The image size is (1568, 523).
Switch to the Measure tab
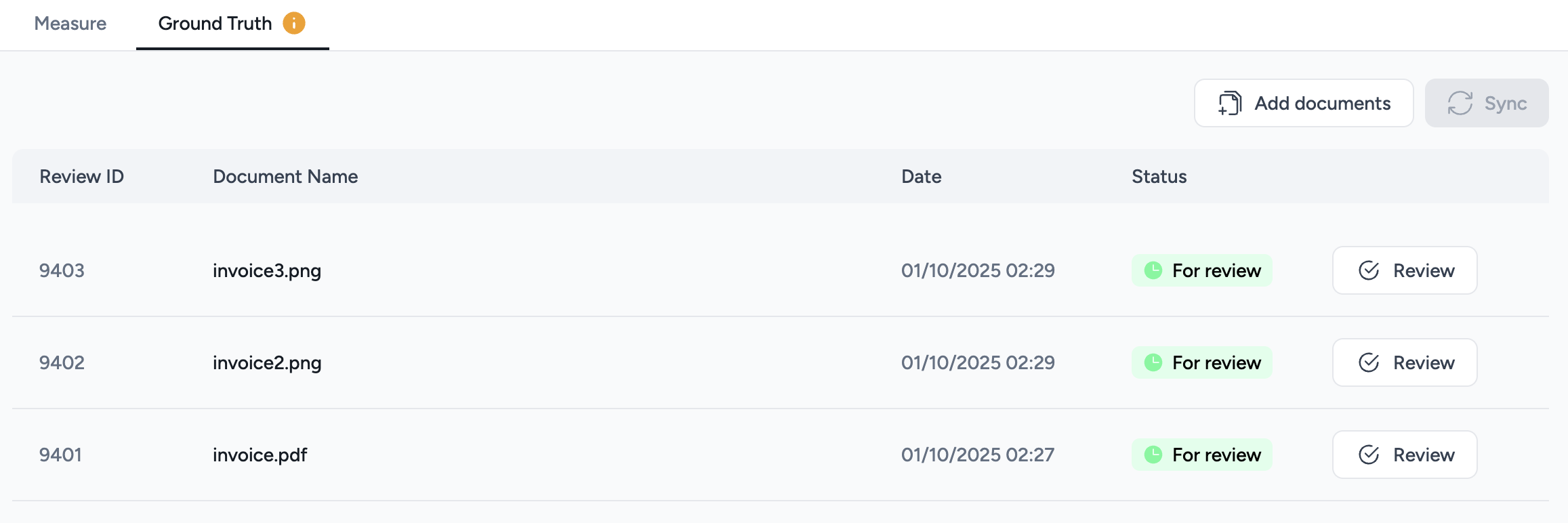click(70, 24)
